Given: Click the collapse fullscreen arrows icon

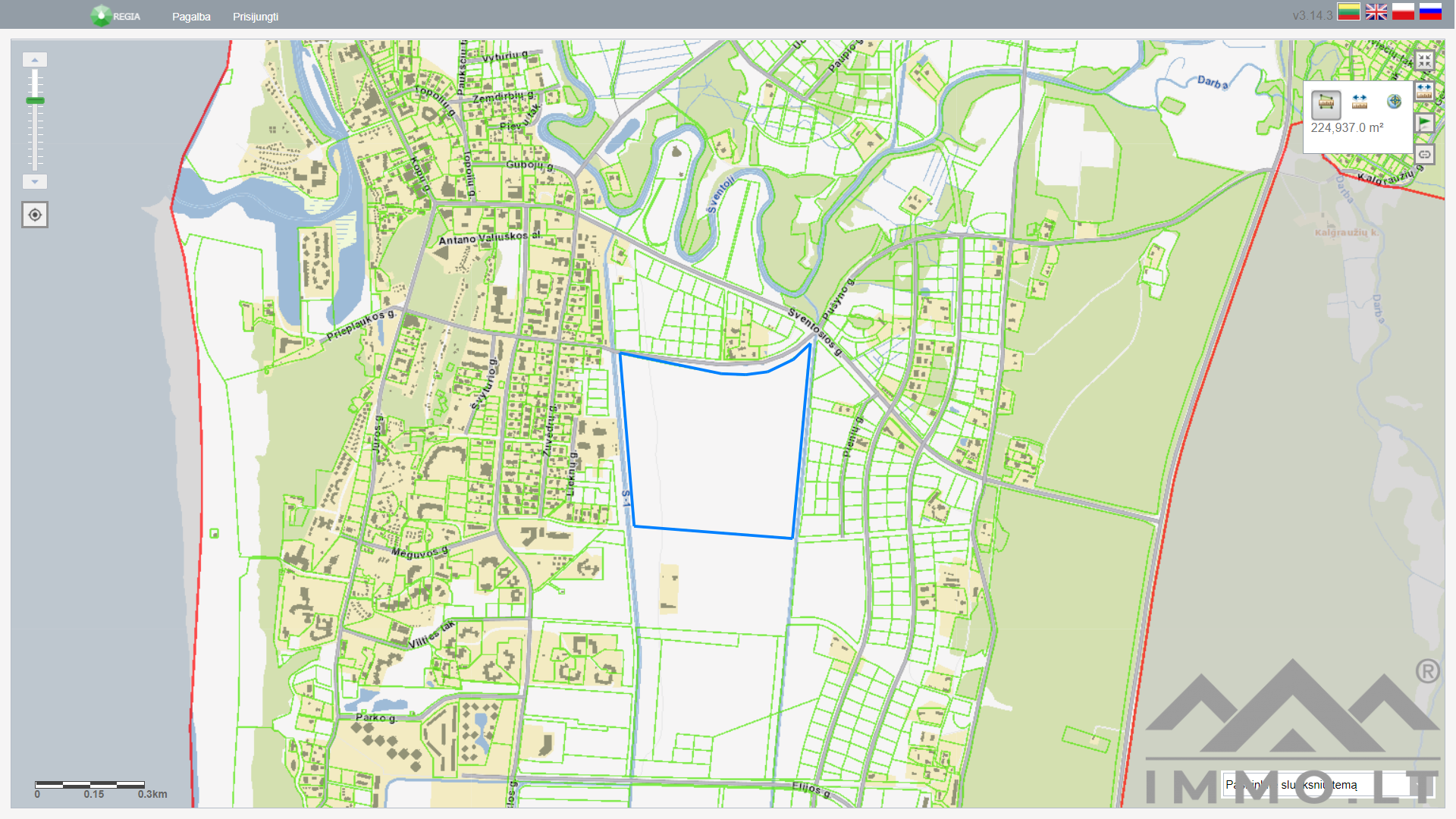Looking at the screenshot, I should point(1425,61).
